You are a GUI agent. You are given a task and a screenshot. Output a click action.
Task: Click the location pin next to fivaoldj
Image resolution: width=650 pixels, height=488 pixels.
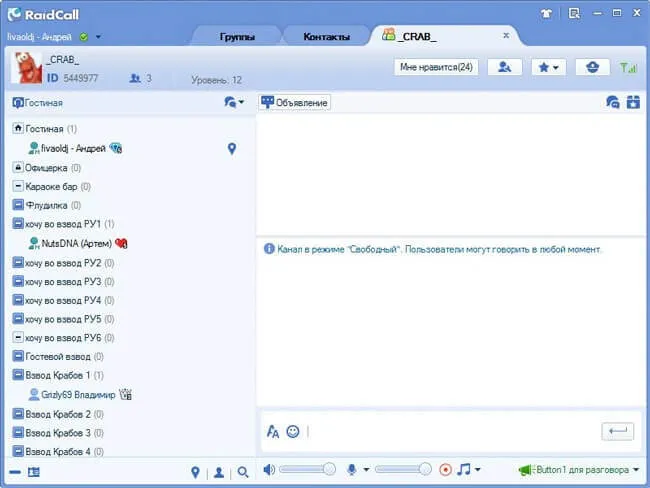[232, 148]
